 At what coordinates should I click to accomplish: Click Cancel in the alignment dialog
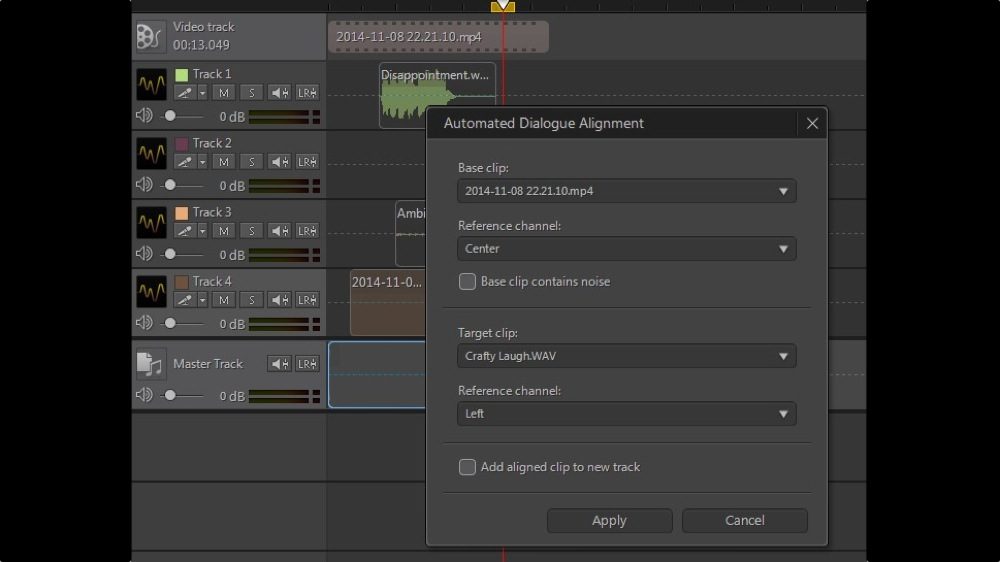coord(744,521)
